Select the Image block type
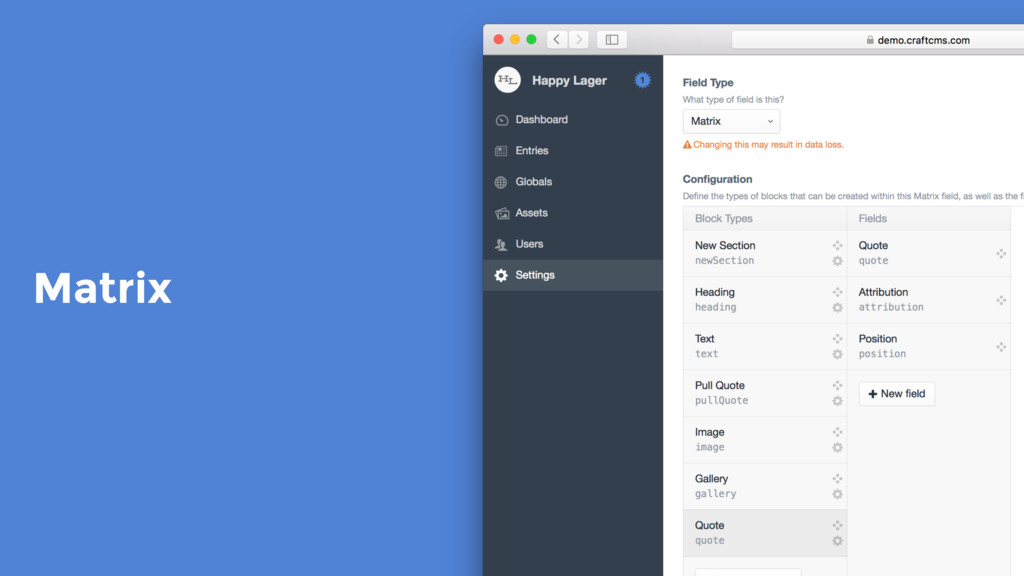The height and width of the screenshot is (576, 1024). (x=765, y=440)
